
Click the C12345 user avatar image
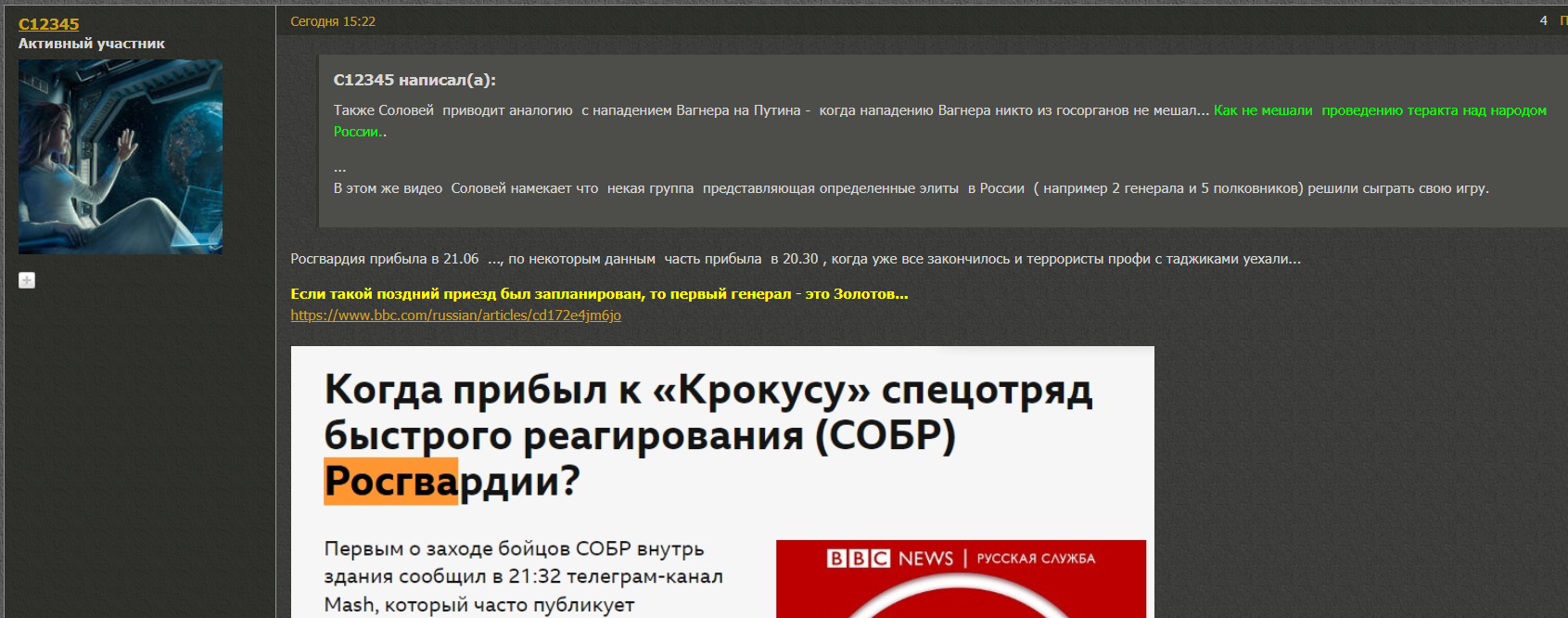point(121,157)
